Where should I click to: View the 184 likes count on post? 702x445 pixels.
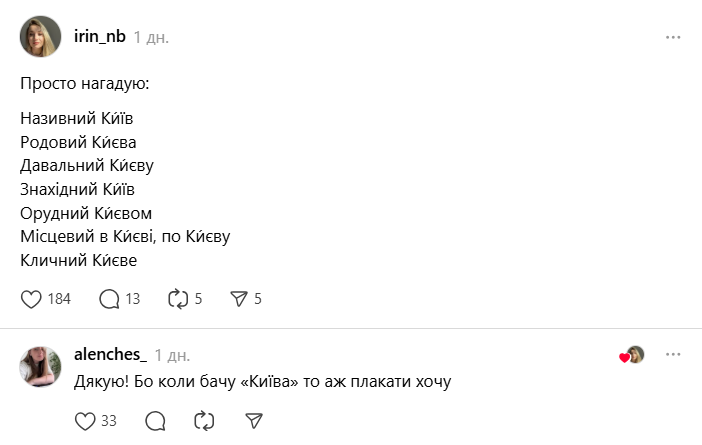coord(59,298)
